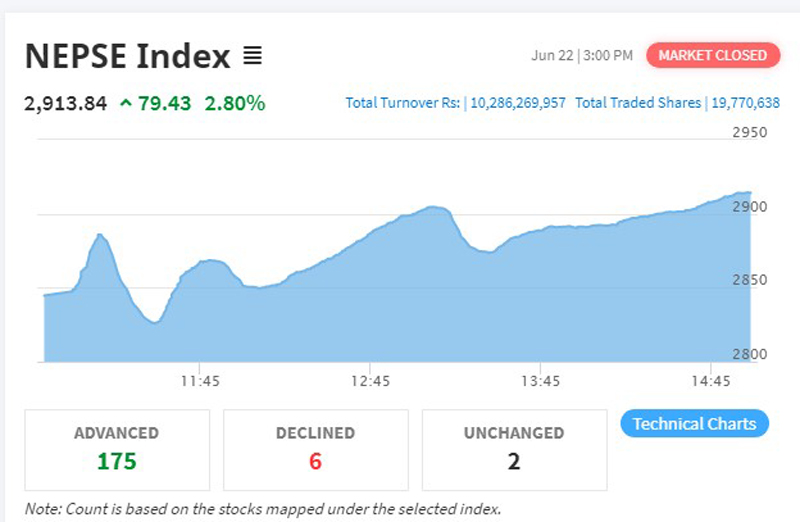This screenshot has height=522, width=800.
Task: Click the Jun 22 3:00 PM timestamp
Action: 581,56
